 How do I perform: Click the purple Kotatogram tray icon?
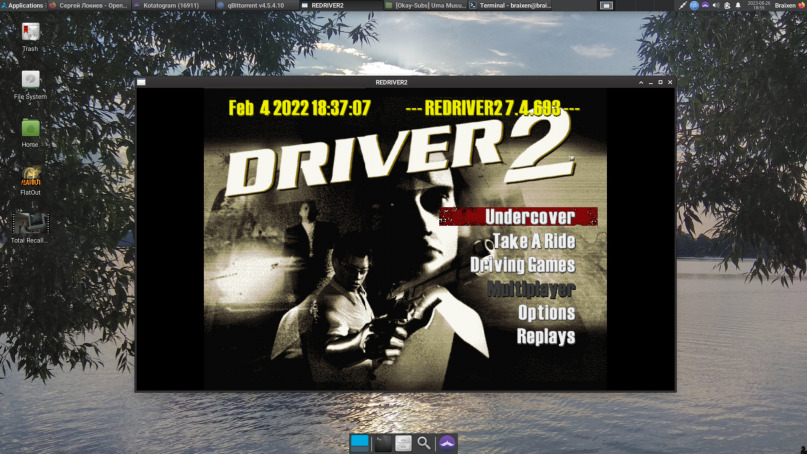point(705,5)
